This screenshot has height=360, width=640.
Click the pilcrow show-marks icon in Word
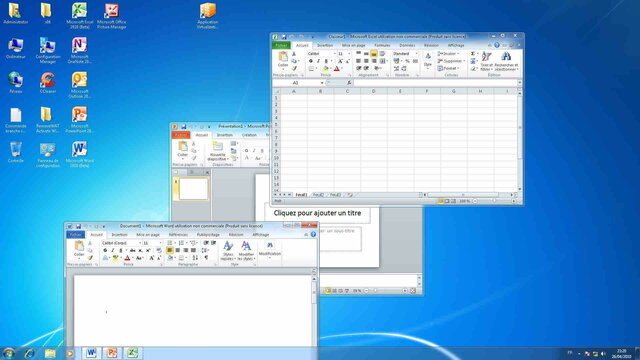(206, 258)
